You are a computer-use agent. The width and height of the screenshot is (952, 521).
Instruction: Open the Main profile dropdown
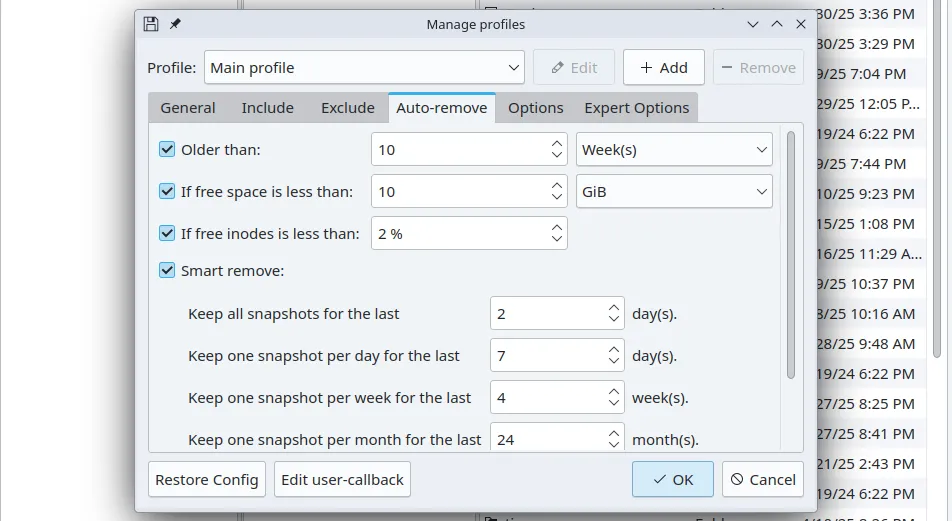pos(364,68)
